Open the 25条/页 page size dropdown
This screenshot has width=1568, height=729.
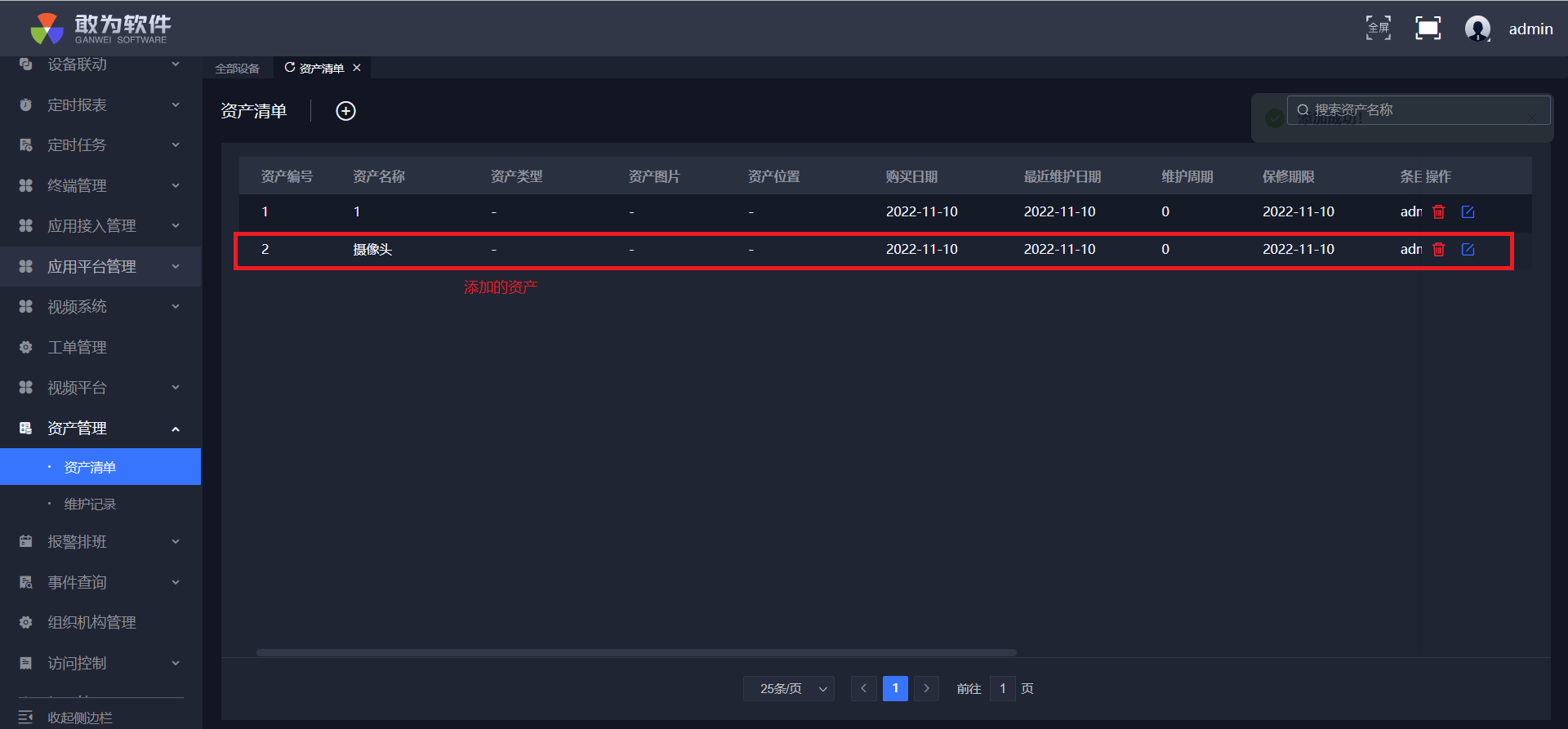click(789, 688)
